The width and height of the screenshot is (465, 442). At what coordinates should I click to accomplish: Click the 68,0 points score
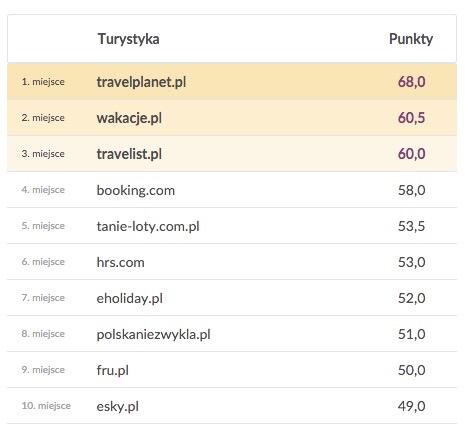tap(412, 82)
